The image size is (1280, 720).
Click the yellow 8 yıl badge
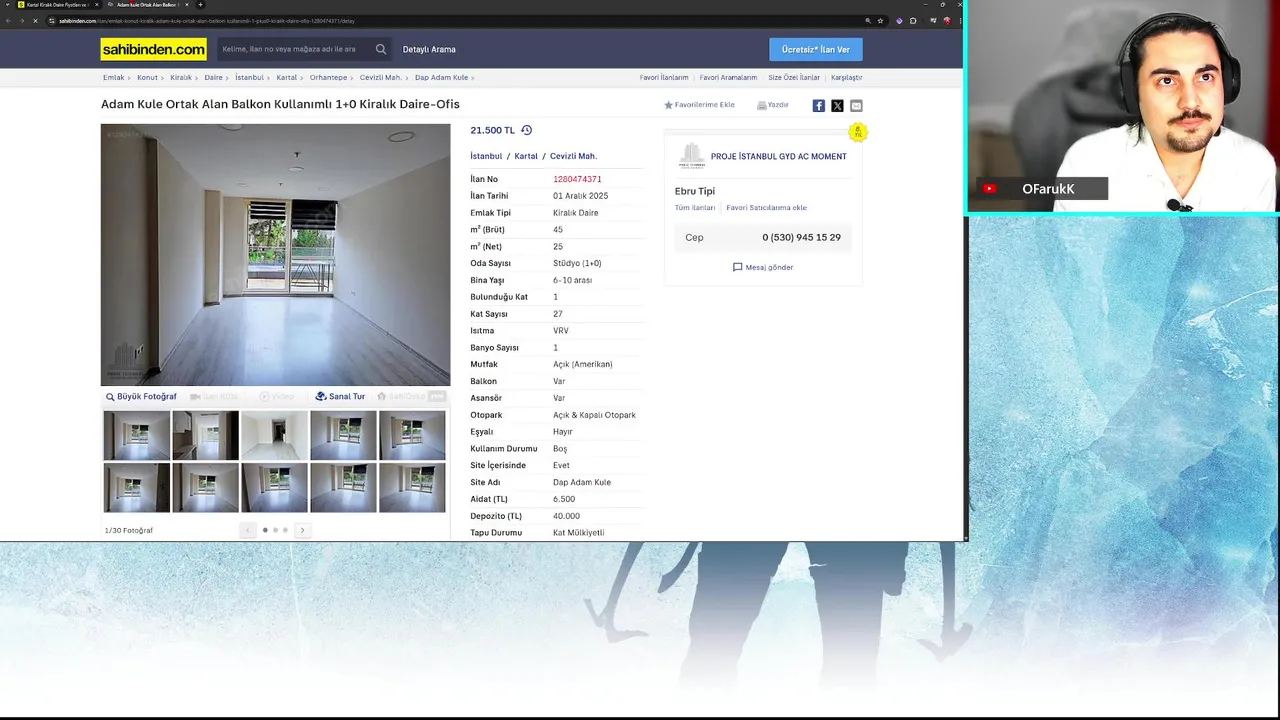click(857, 132)
